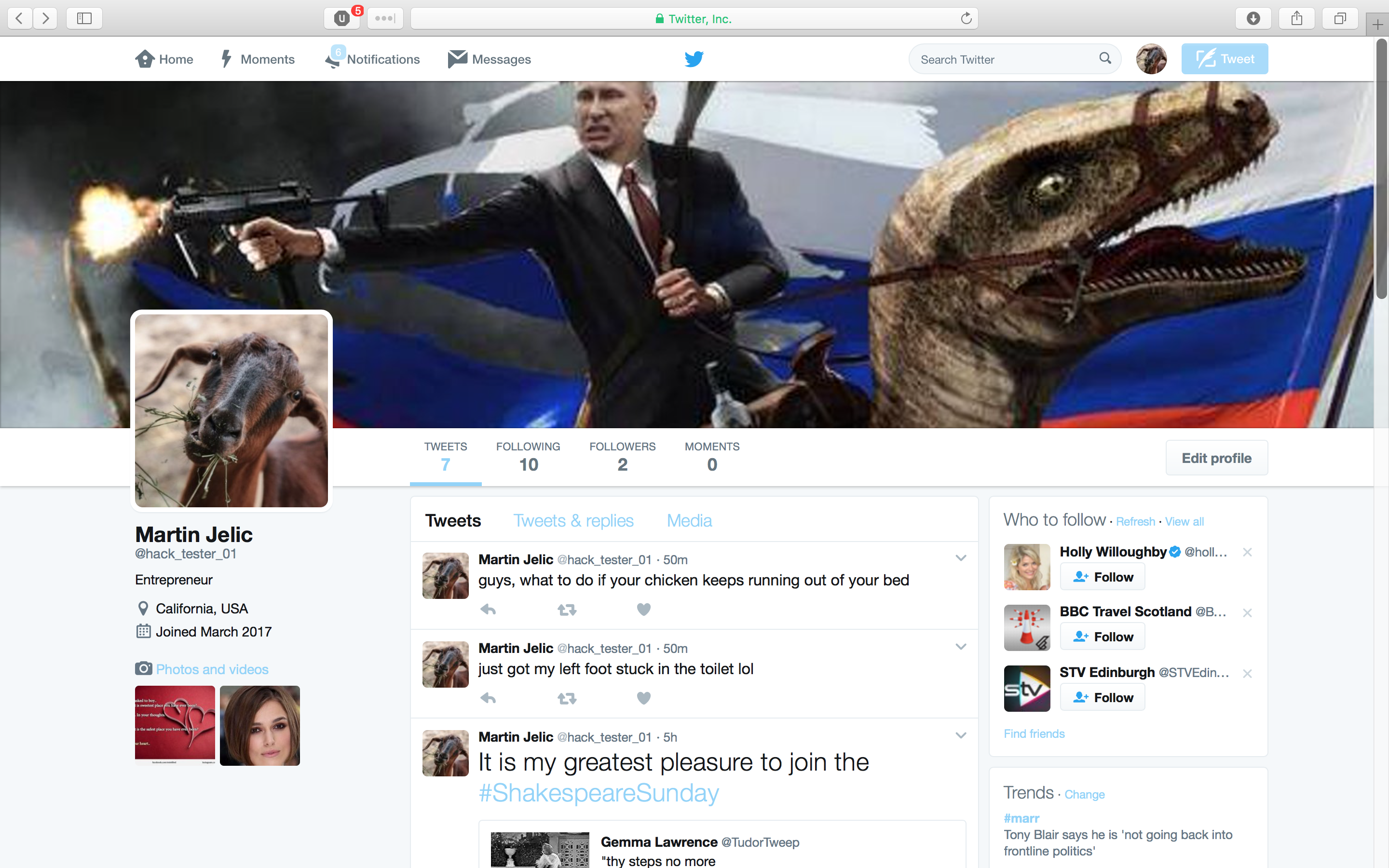Follow Holly Willoughby
Image resolution: width=1389 pixels, height=868 pixels.
point(1102,577)
